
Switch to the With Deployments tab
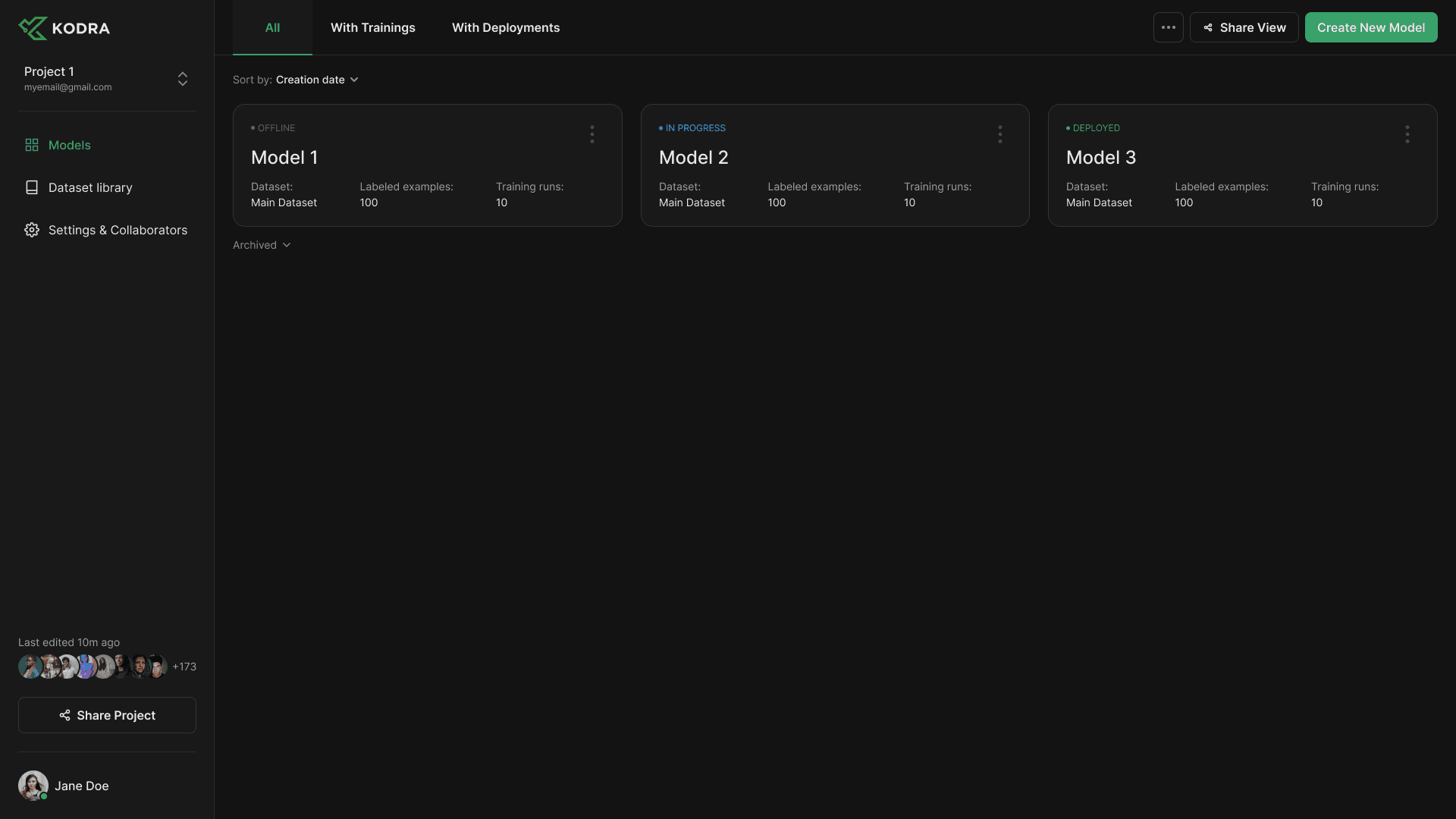[506, 27]
